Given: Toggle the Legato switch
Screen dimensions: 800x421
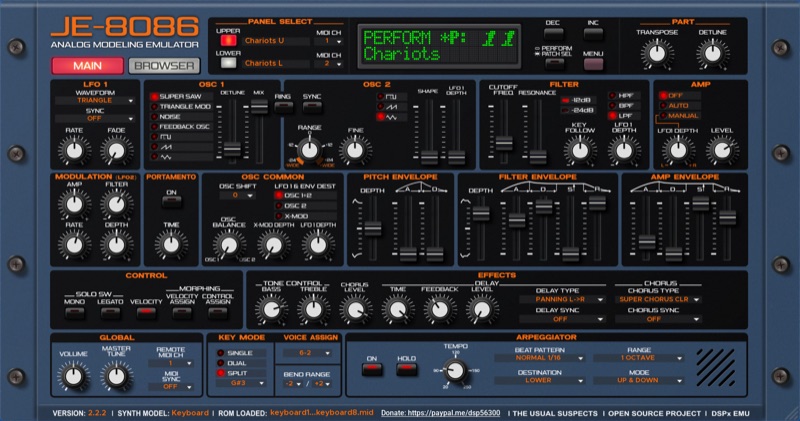Looking at the screenshot, I should click(110, 313).
